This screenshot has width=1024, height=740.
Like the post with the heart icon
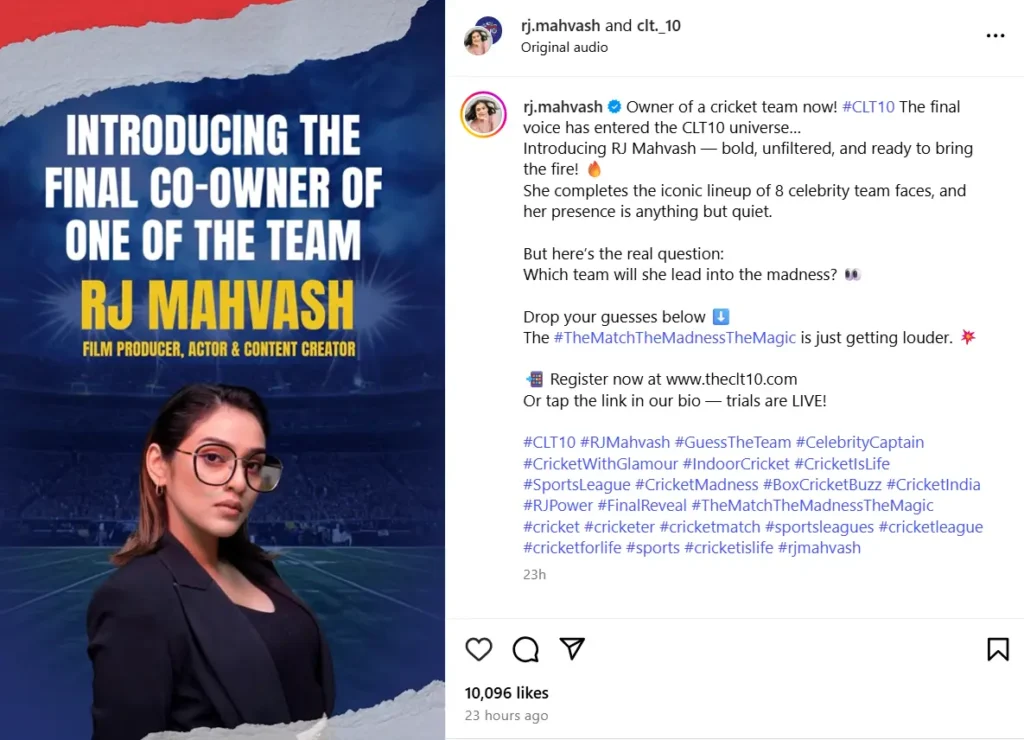[479, 649]
